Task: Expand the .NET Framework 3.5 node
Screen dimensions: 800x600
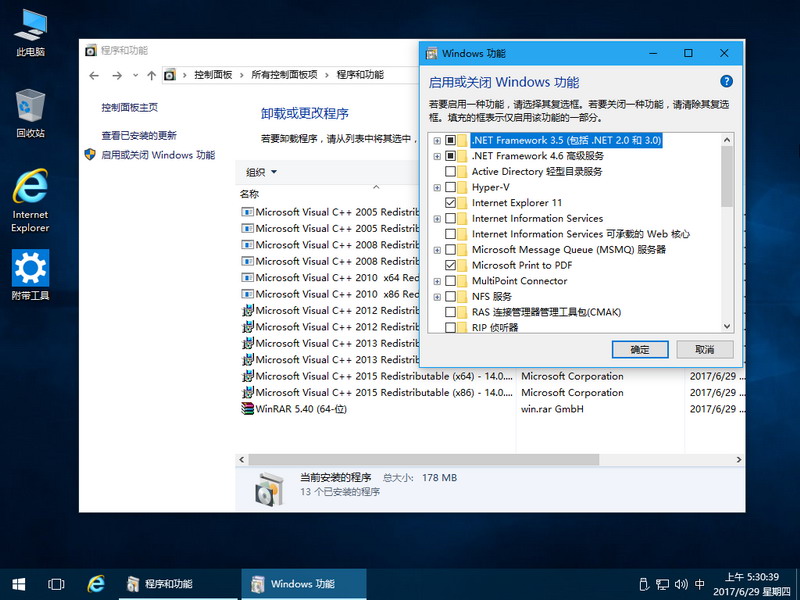Action: point(437,140)
